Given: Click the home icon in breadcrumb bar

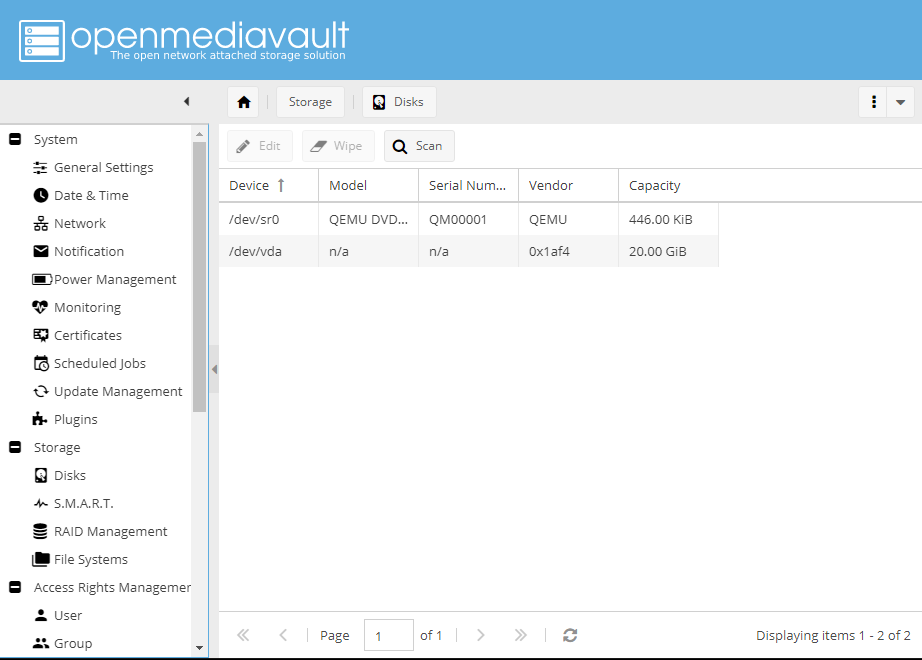Looking at the screenshot, I should pyautogui.click(x=243, y=102).
